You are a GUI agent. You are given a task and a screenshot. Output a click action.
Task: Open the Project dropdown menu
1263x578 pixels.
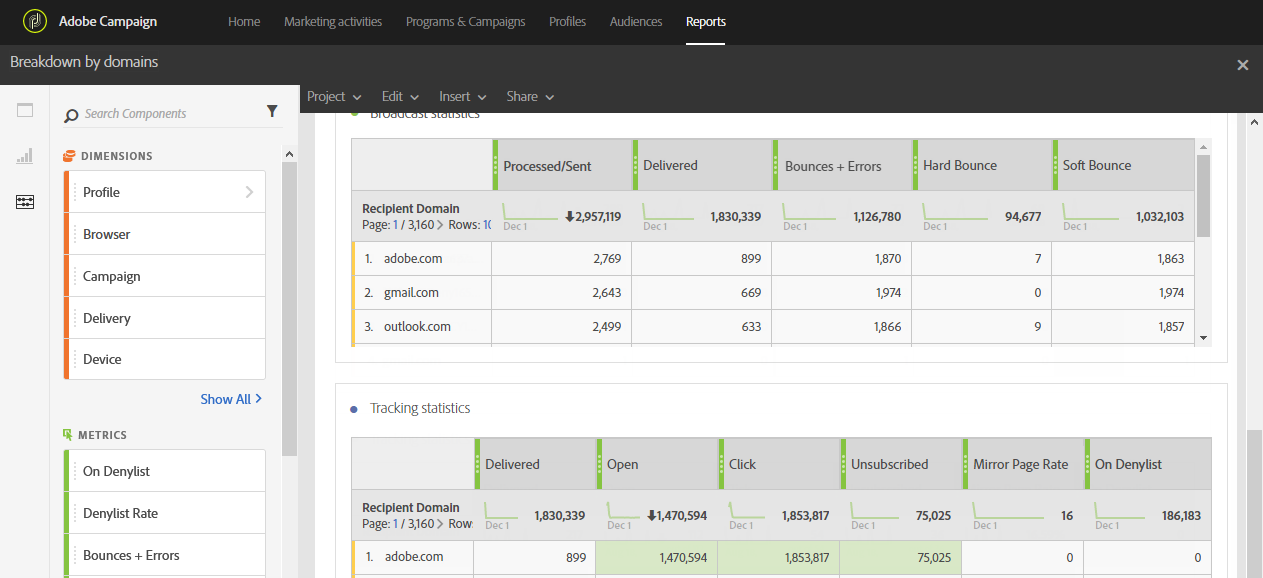[x=334, y=97]
